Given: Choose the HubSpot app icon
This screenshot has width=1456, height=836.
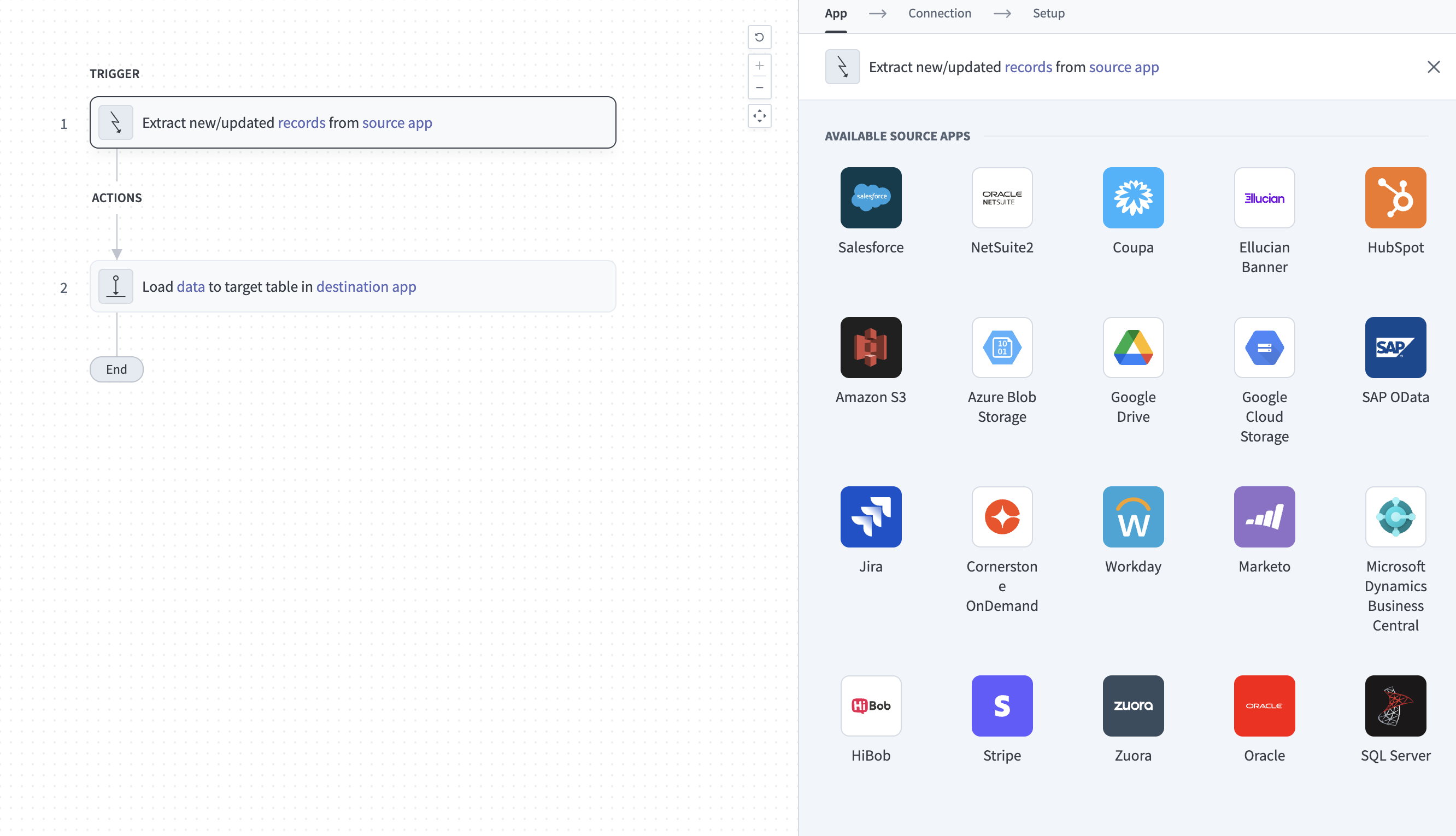Looking at the screenshot, I should pyautogui.click(x=1395, y=197).
